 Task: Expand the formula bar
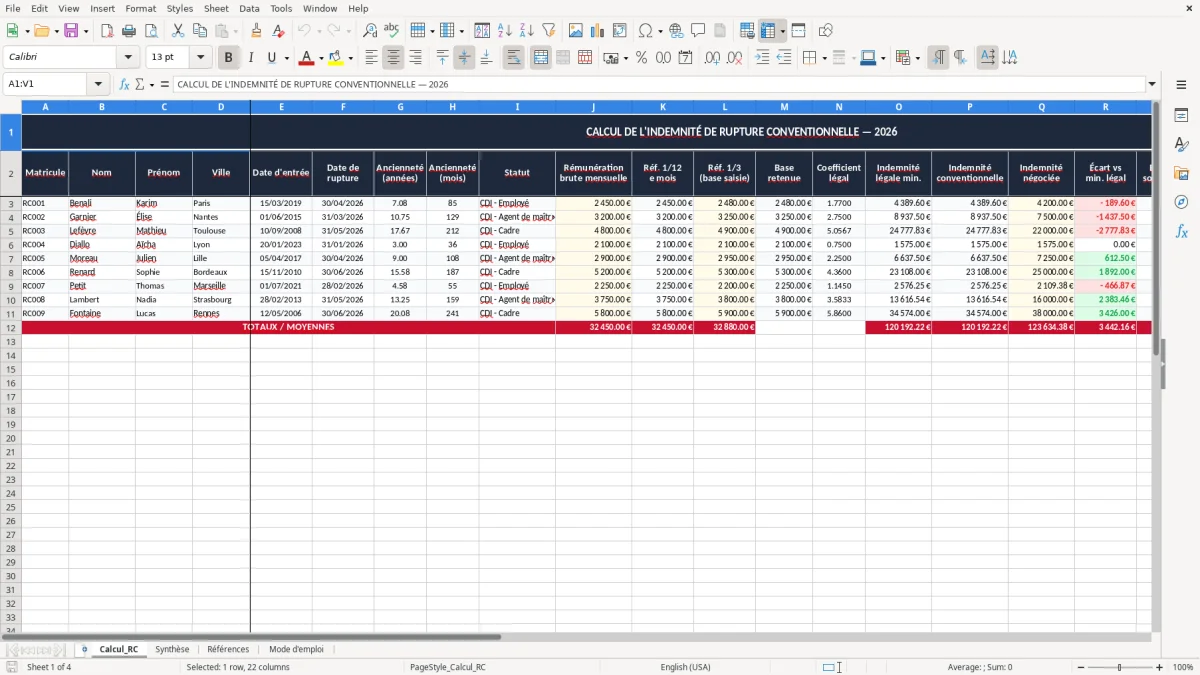pos(1152,84)
